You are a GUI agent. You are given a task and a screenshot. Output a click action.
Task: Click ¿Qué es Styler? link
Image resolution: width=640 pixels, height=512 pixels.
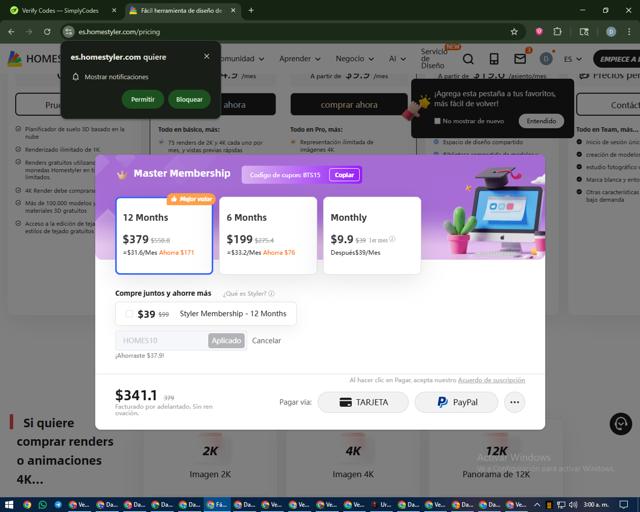coord(244,294)
